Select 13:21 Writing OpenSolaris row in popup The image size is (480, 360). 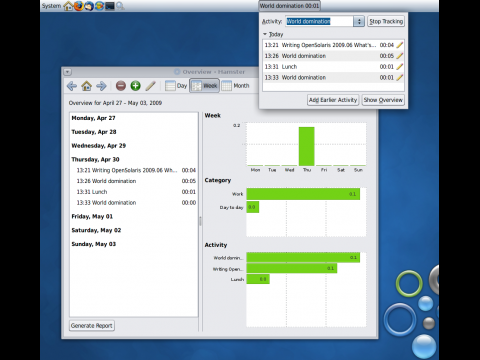[x=333, y=45]
